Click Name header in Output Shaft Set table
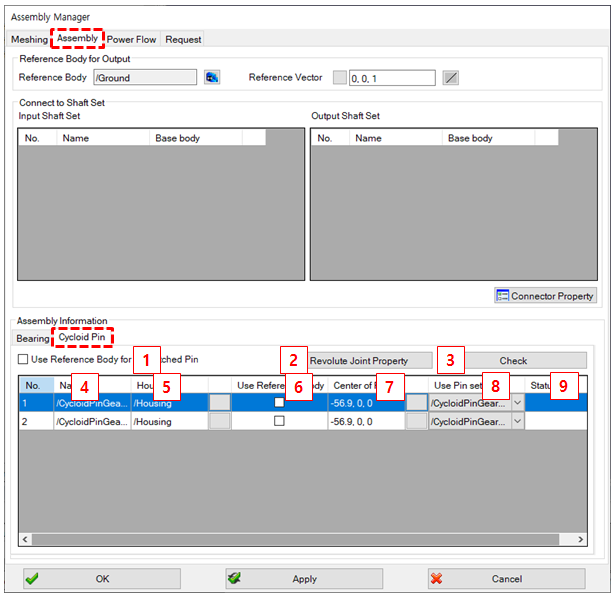This screenshot has width=612, height=594. point(396,138)
